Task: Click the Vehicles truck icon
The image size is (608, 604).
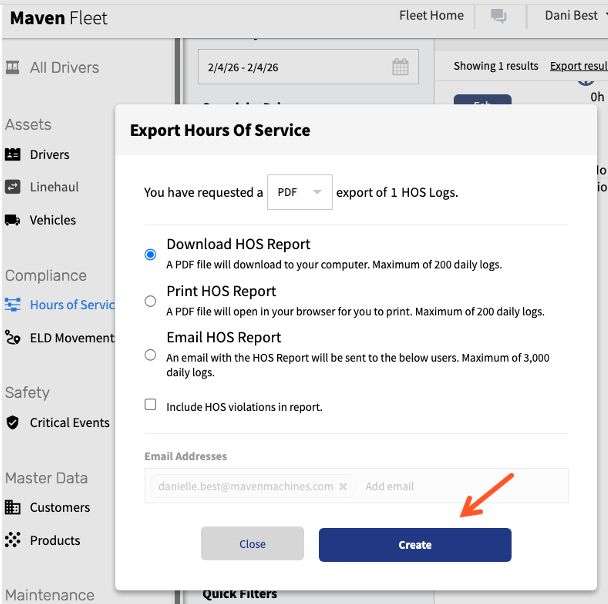Action: 13,220
